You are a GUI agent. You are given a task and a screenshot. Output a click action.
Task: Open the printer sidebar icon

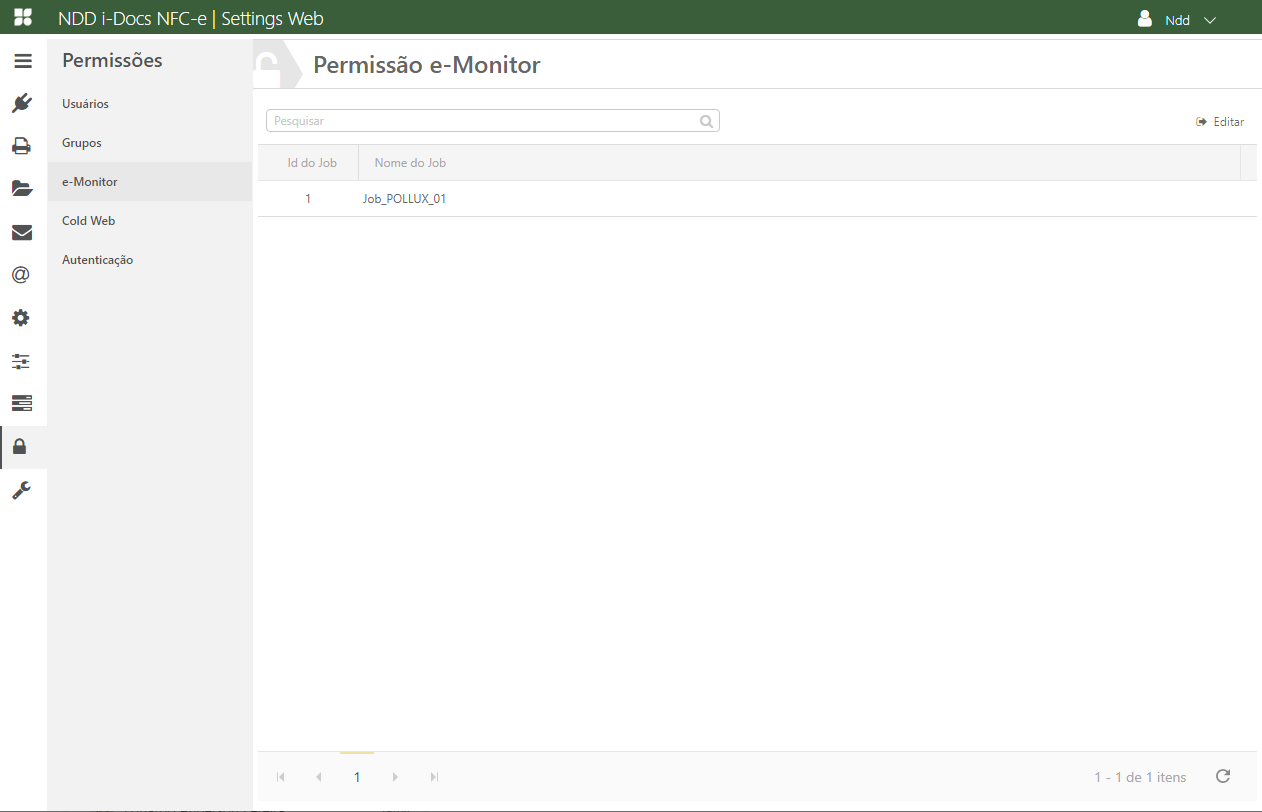22,146
